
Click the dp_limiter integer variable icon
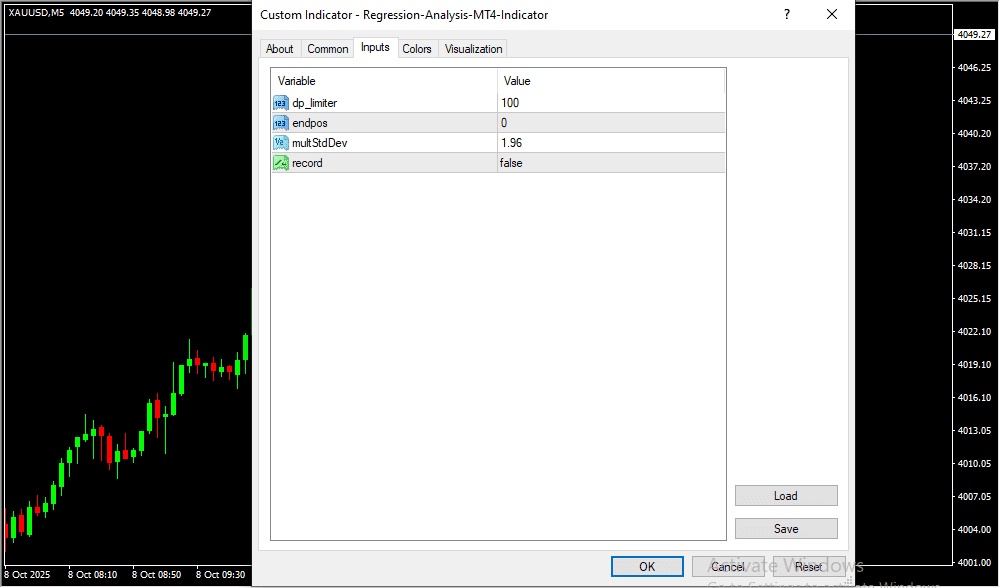click(x=280, y=103)
